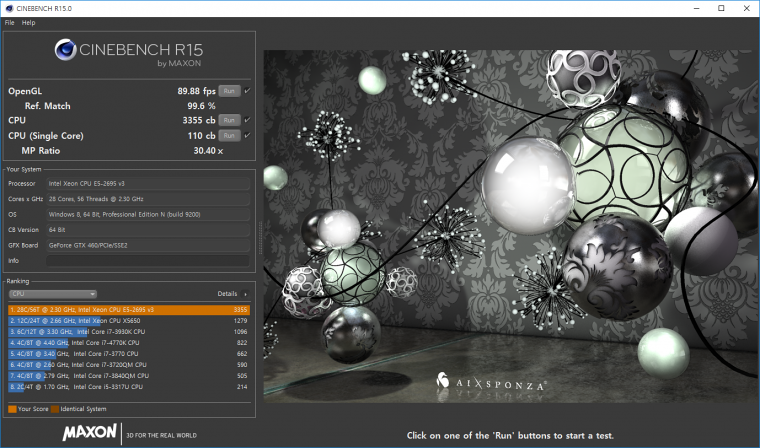Select ranking row Core i7-4770K

pyautogui.click(x=129, y=343)
